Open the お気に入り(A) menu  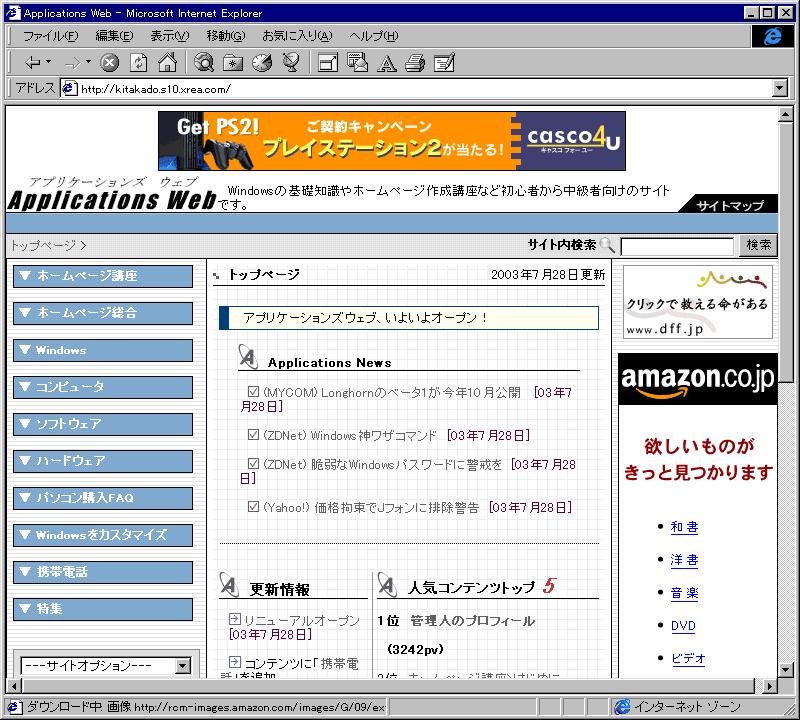click(297, 36)
